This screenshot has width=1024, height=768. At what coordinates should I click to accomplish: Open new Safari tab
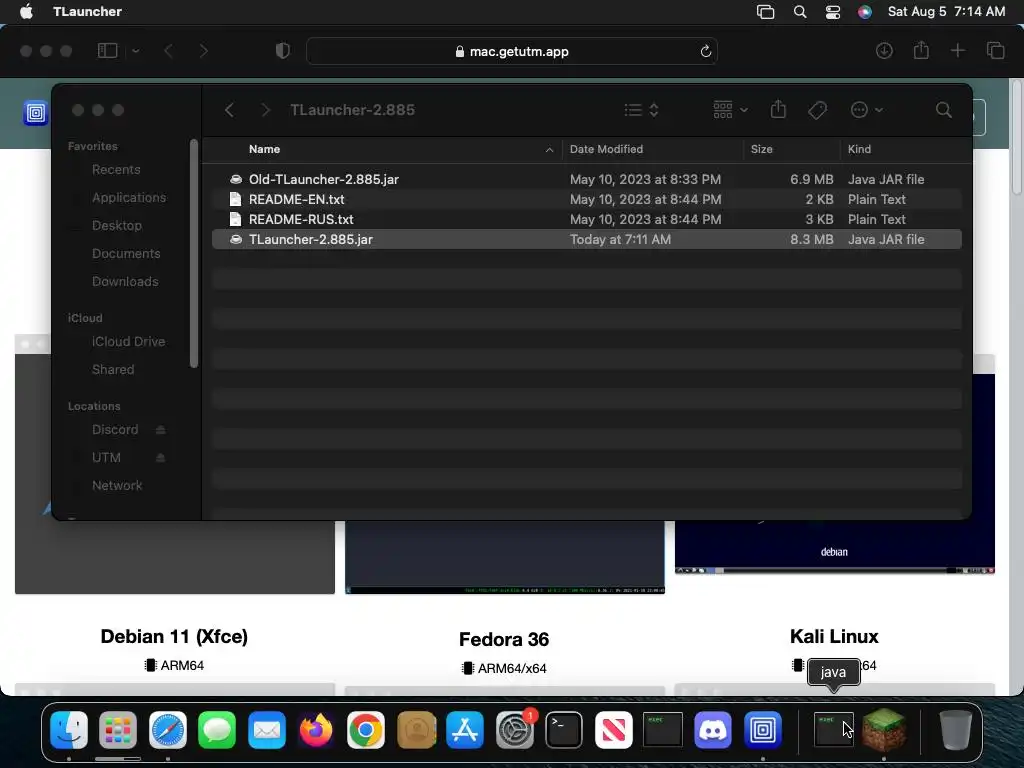point(957,51)
